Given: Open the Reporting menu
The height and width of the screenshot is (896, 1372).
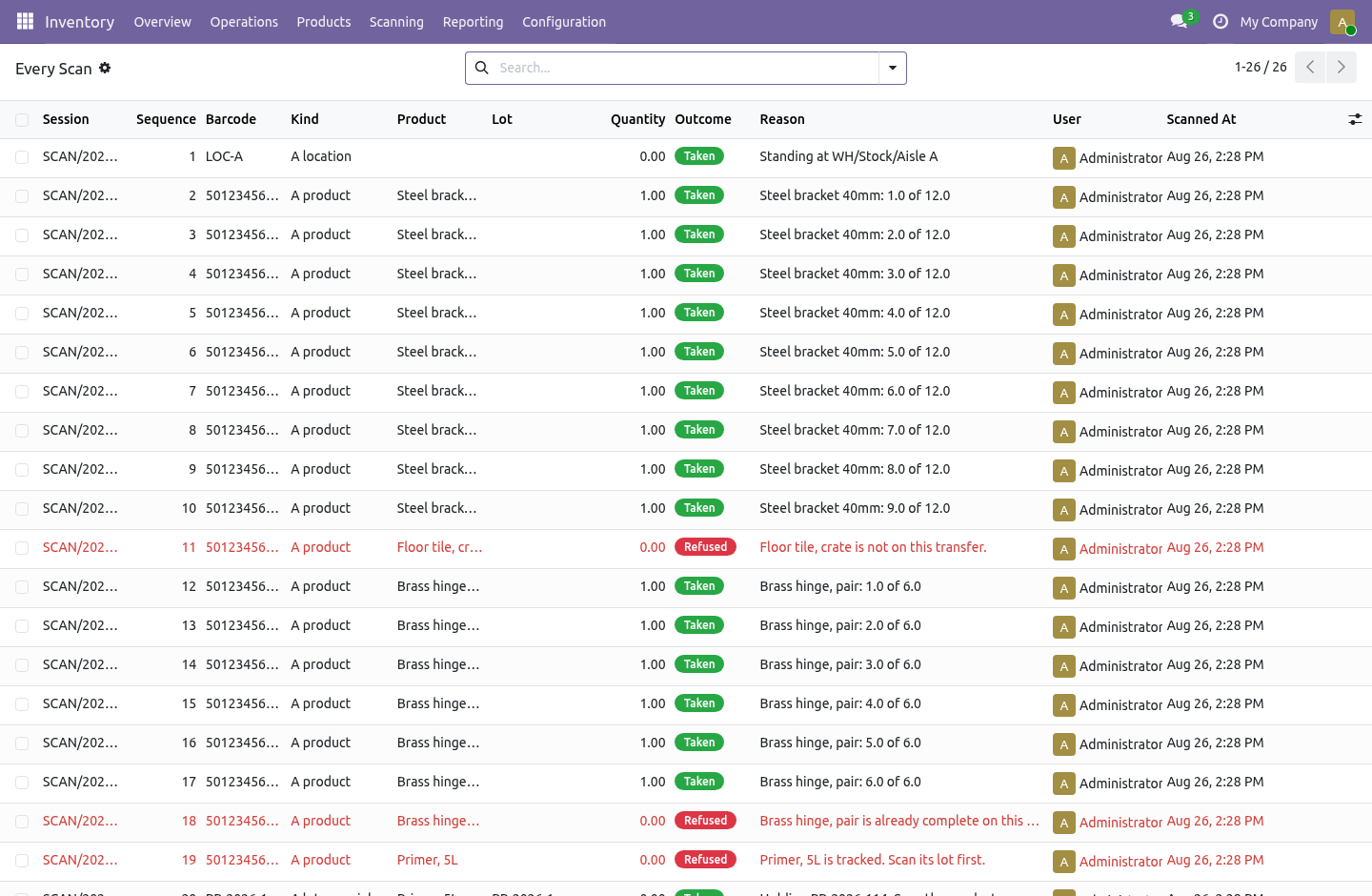Looking at the screenshot, I should click(x=473, y=21).
